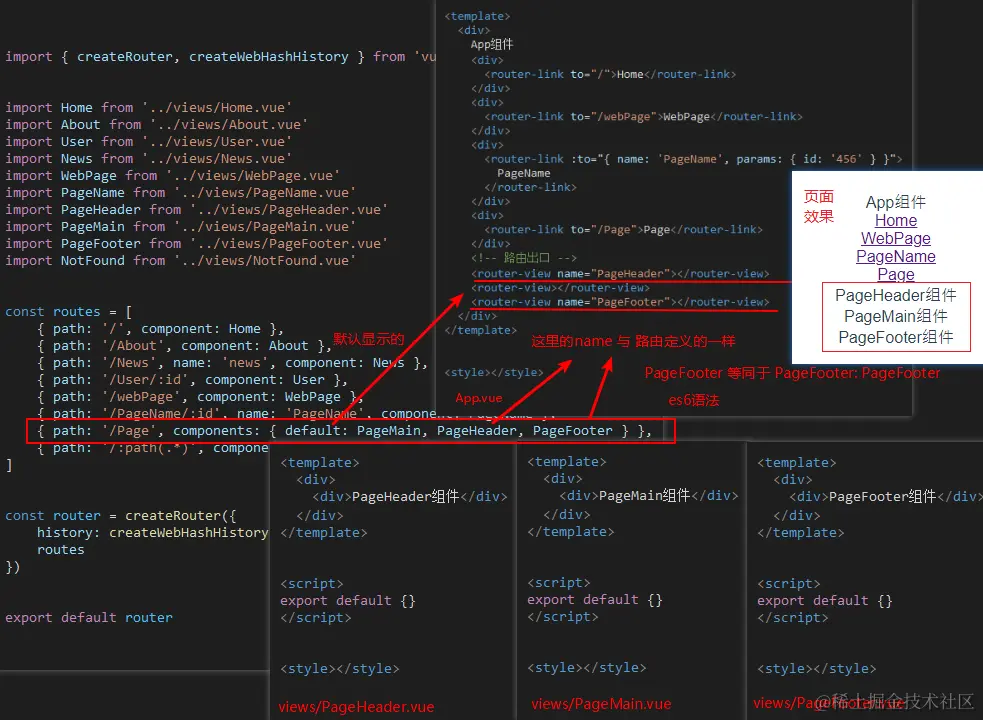Click the 'export default router' line
Viewport: 983px width, 720px height.
[89, 618]
